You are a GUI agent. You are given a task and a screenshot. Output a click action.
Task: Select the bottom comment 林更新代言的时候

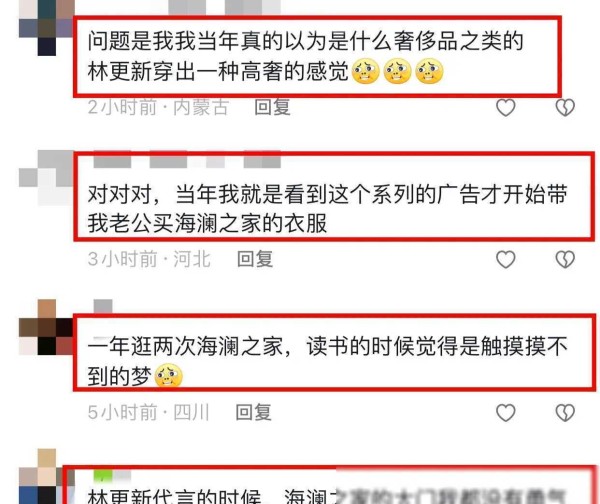pyautogui.click(x=330, y=485)
